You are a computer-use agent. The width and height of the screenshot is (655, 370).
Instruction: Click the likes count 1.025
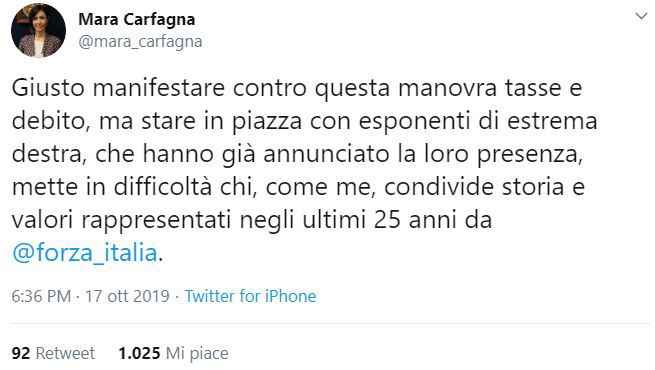tap(139, 353)
